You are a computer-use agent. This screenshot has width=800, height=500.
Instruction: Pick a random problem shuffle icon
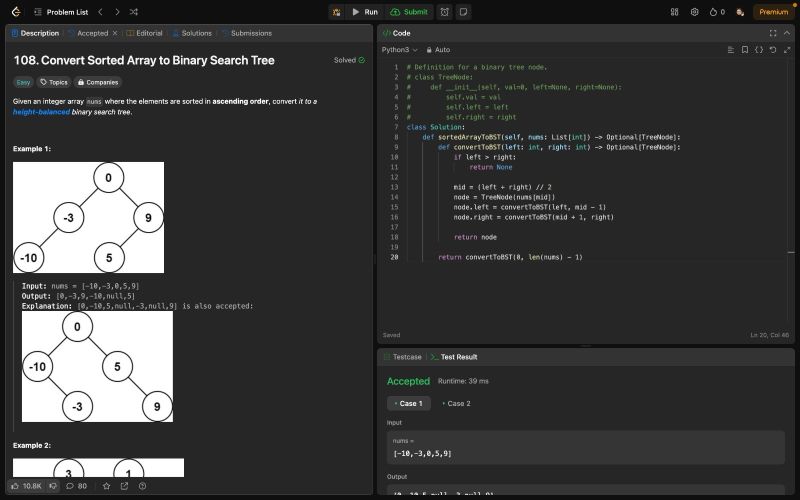click(x=134, y=12)
